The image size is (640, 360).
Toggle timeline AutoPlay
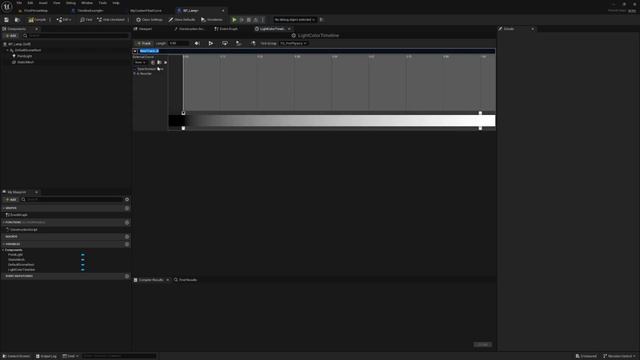click(211, 43)
